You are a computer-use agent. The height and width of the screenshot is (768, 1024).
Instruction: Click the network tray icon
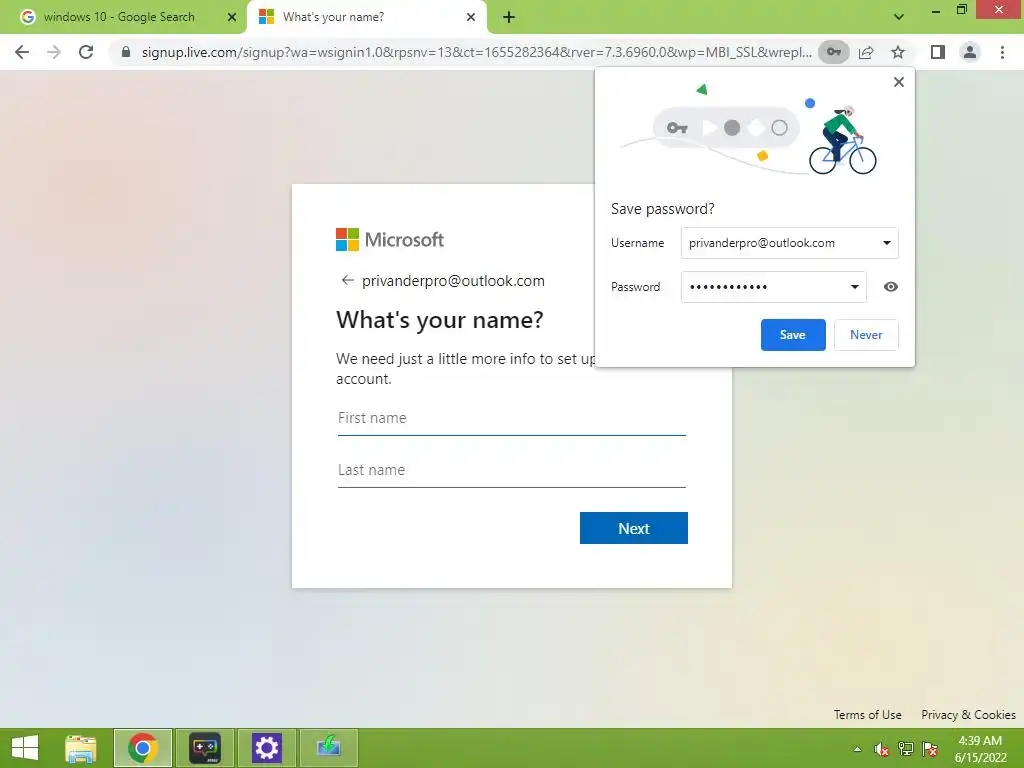pos(906,749)
